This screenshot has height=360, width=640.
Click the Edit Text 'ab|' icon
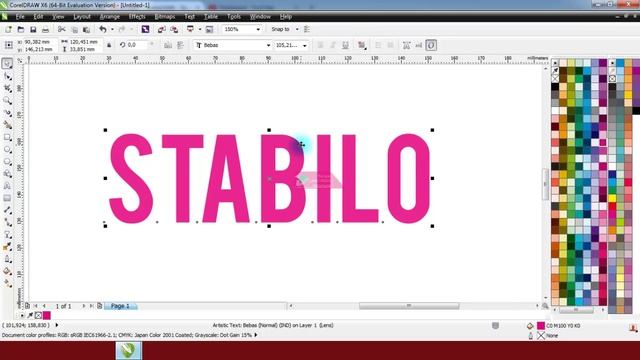(x=418, y=45)
